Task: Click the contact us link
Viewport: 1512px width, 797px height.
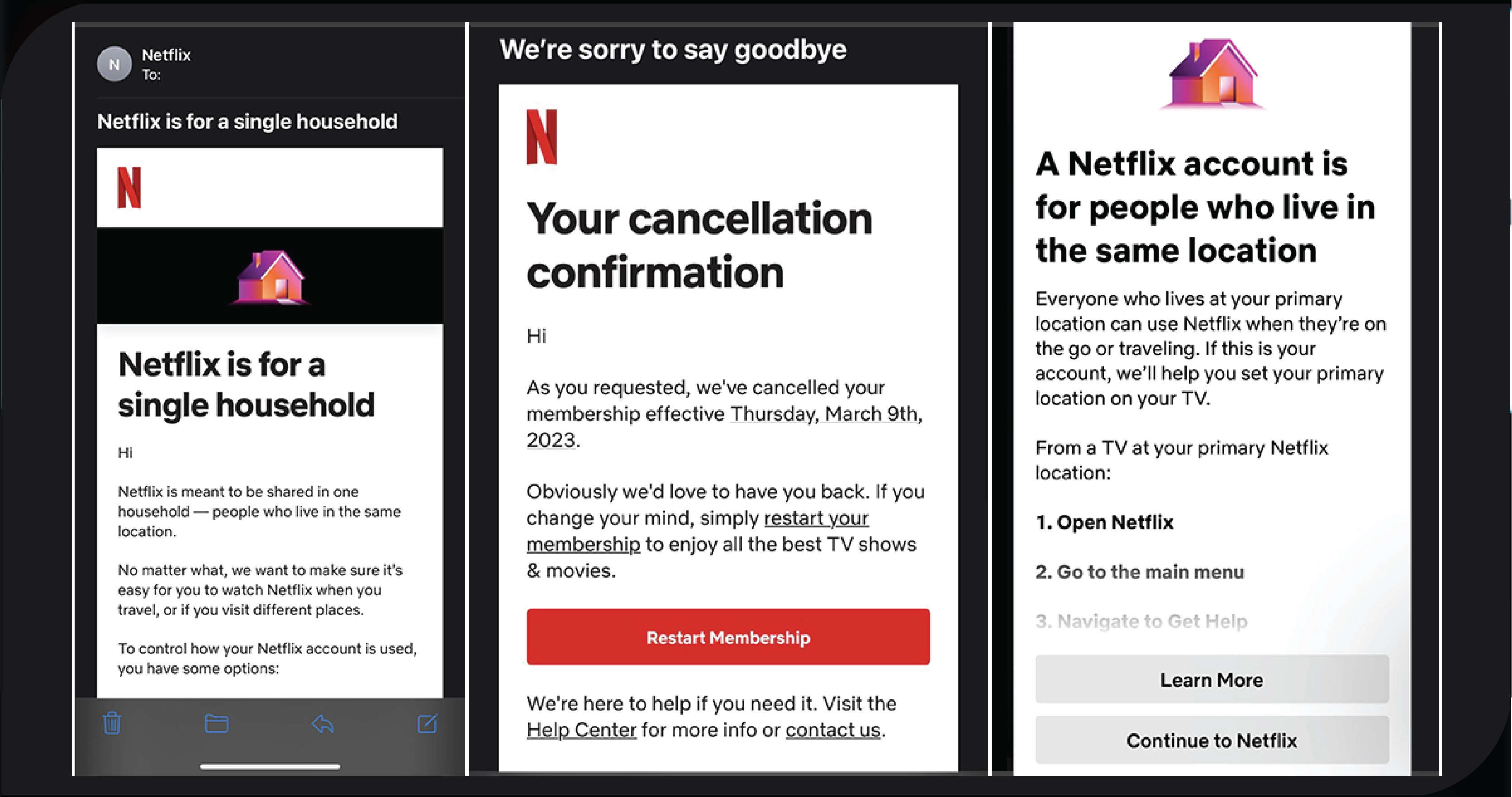Action: (x=833, y=730)
